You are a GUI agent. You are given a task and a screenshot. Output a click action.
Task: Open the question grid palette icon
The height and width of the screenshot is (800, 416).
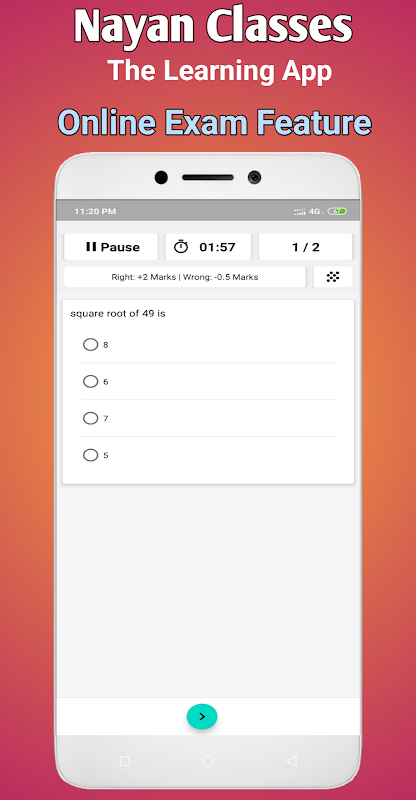pyautogui.click(x=333, y=277)
